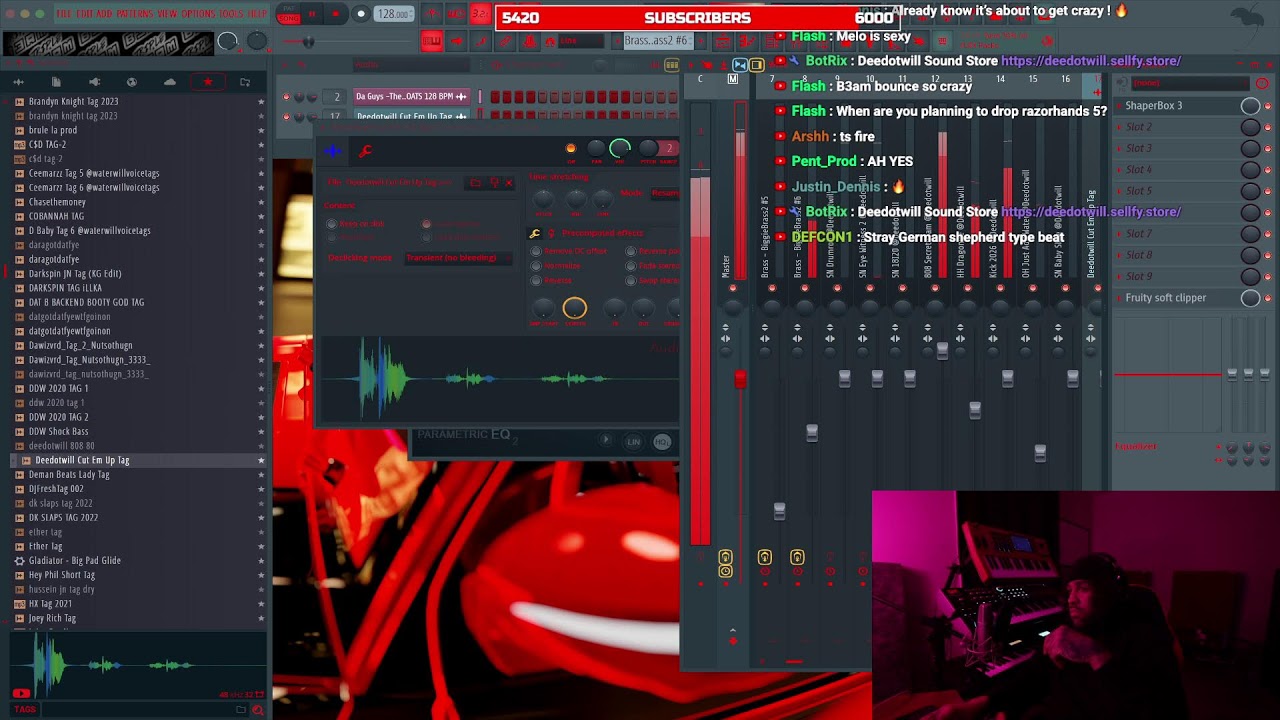Click the precomputed effects wrench icon
The image size is (1280, 720).
[x=535, y=233]
